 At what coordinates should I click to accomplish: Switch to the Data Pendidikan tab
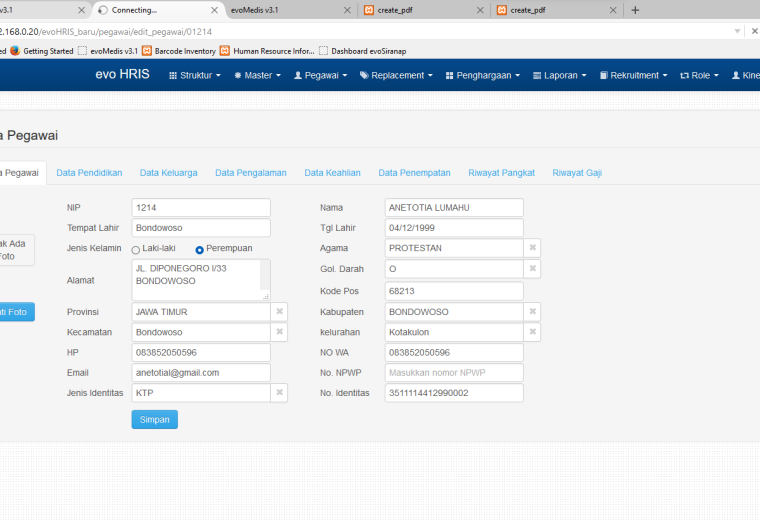pyautogui.click(x=89, y=173)
